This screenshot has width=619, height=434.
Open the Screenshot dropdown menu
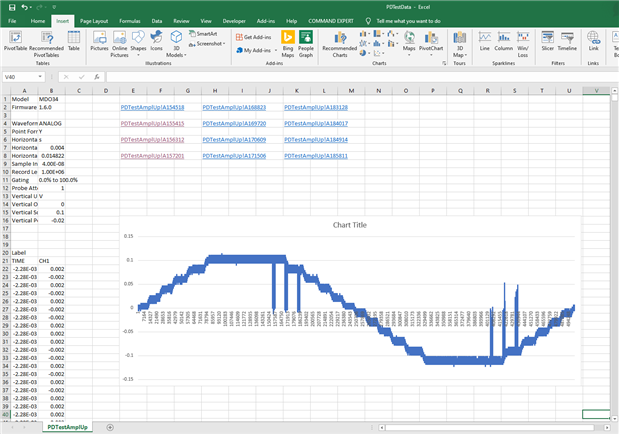click(210, 44)
